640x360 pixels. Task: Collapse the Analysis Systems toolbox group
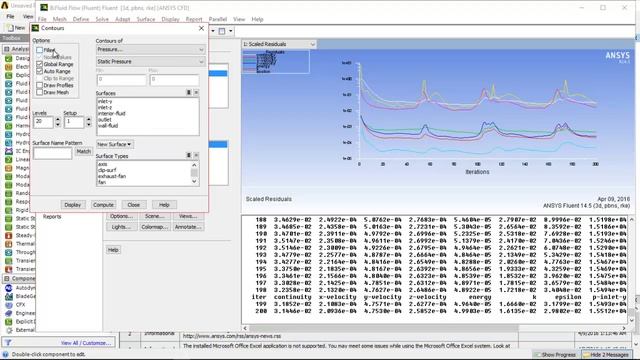pos(7,49)
